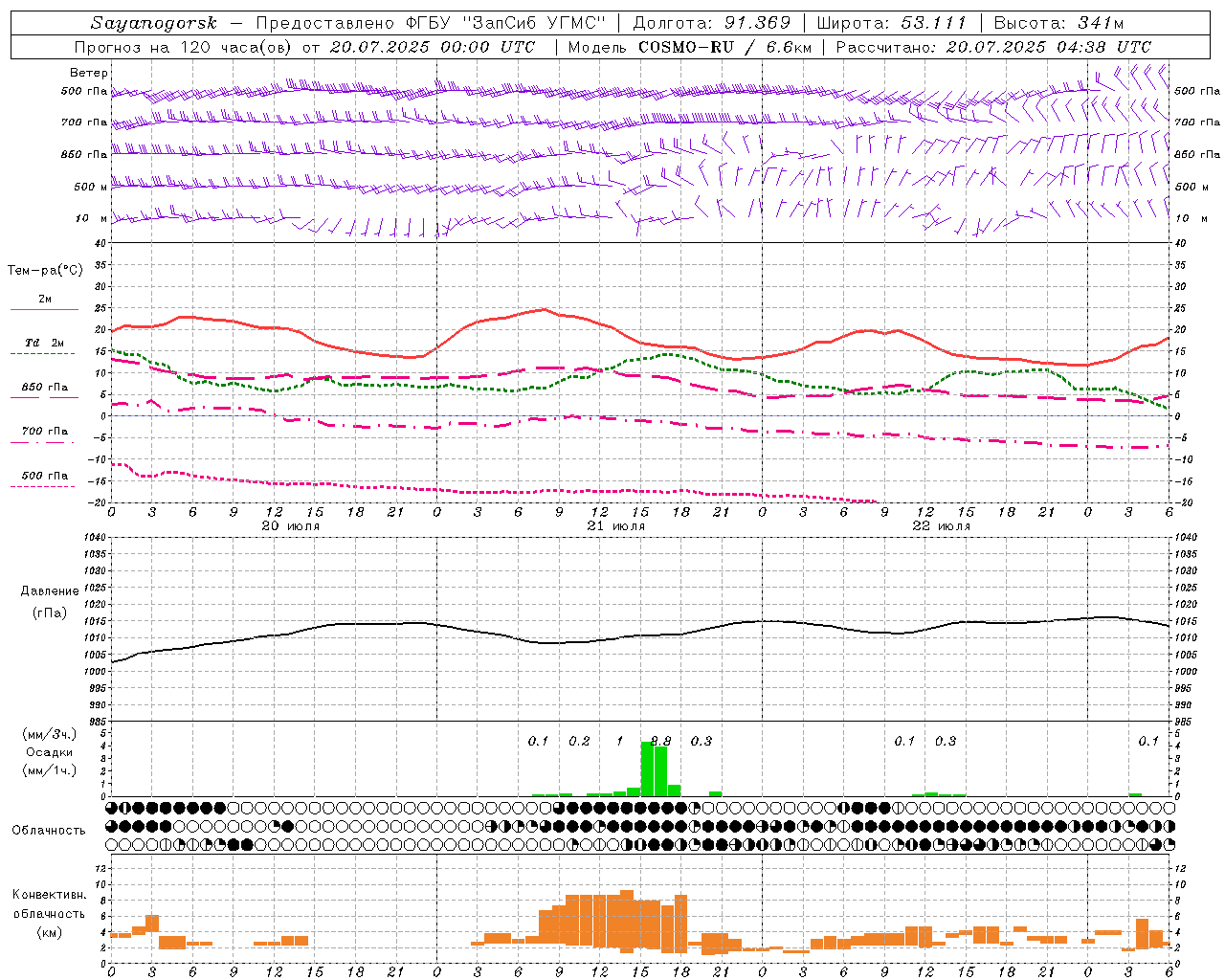Click the '20 июля' date label
1225x980 pixels.
pyautogui.click(x=291, y=526)
